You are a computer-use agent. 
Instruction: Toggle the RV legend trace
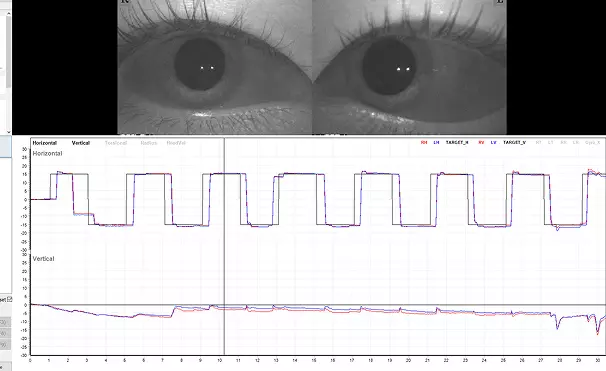pos(481,143)
